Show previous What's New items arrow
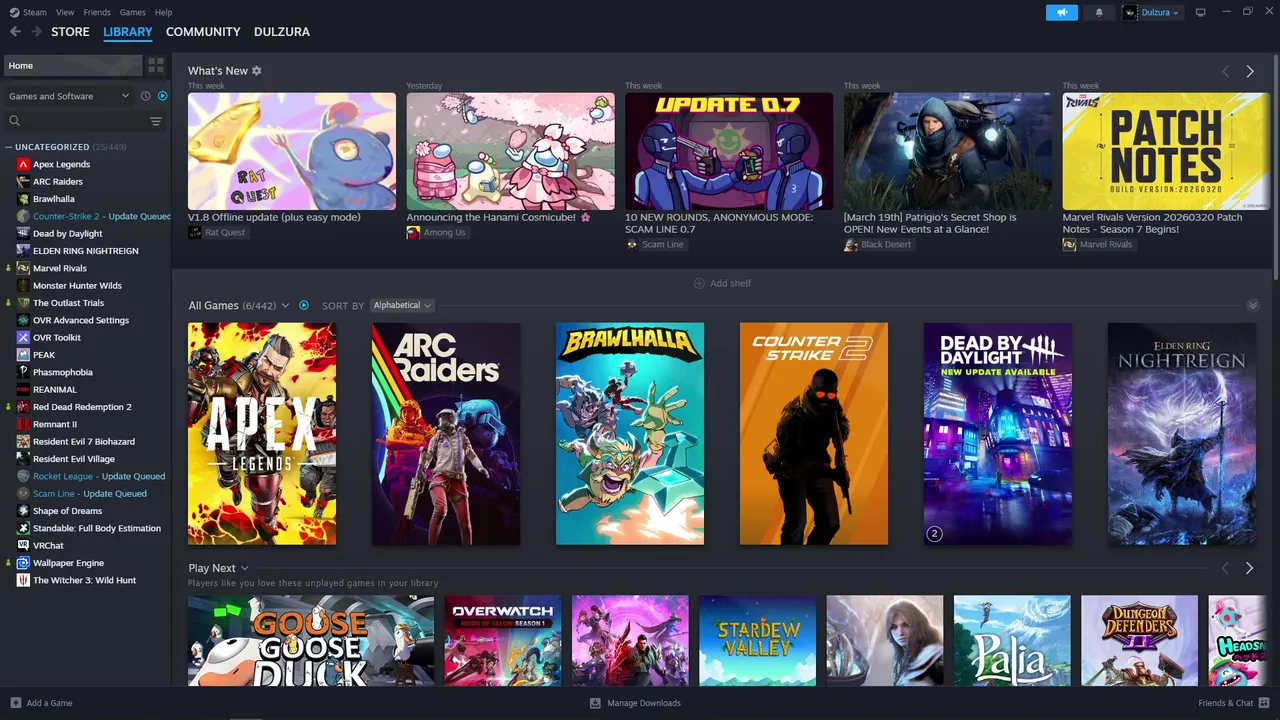1280x720 pixels. [1225, 71]
